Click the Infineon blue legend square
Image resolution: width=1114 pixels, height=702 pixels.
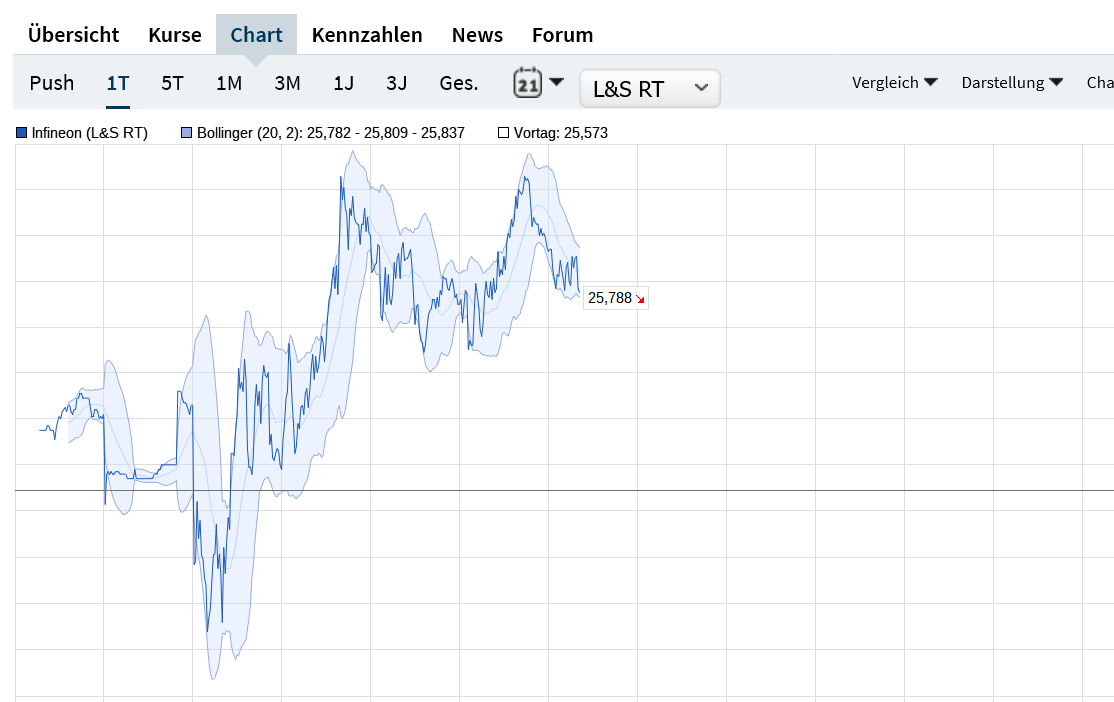coord(22,133)
